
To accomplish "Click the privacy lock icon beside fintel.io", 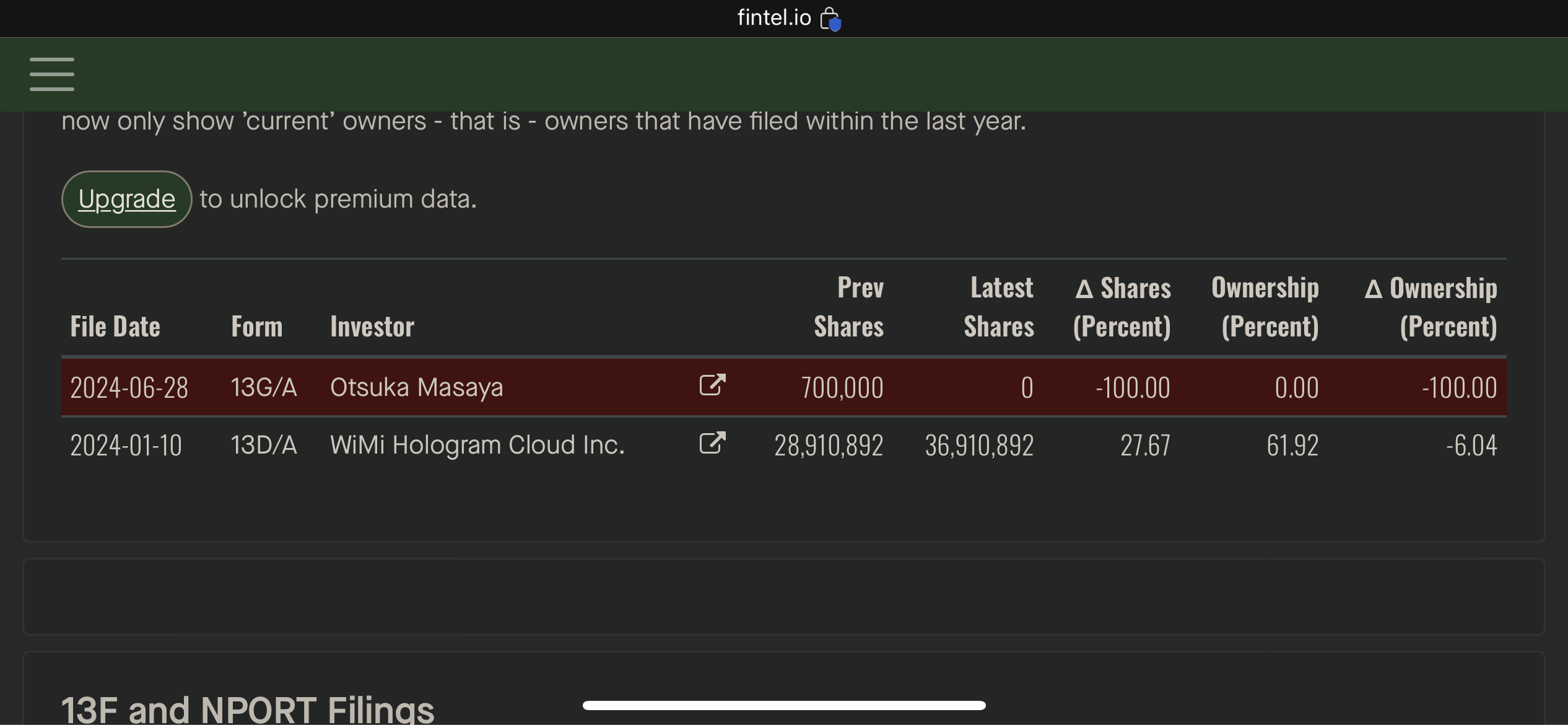I will (830, 19).
